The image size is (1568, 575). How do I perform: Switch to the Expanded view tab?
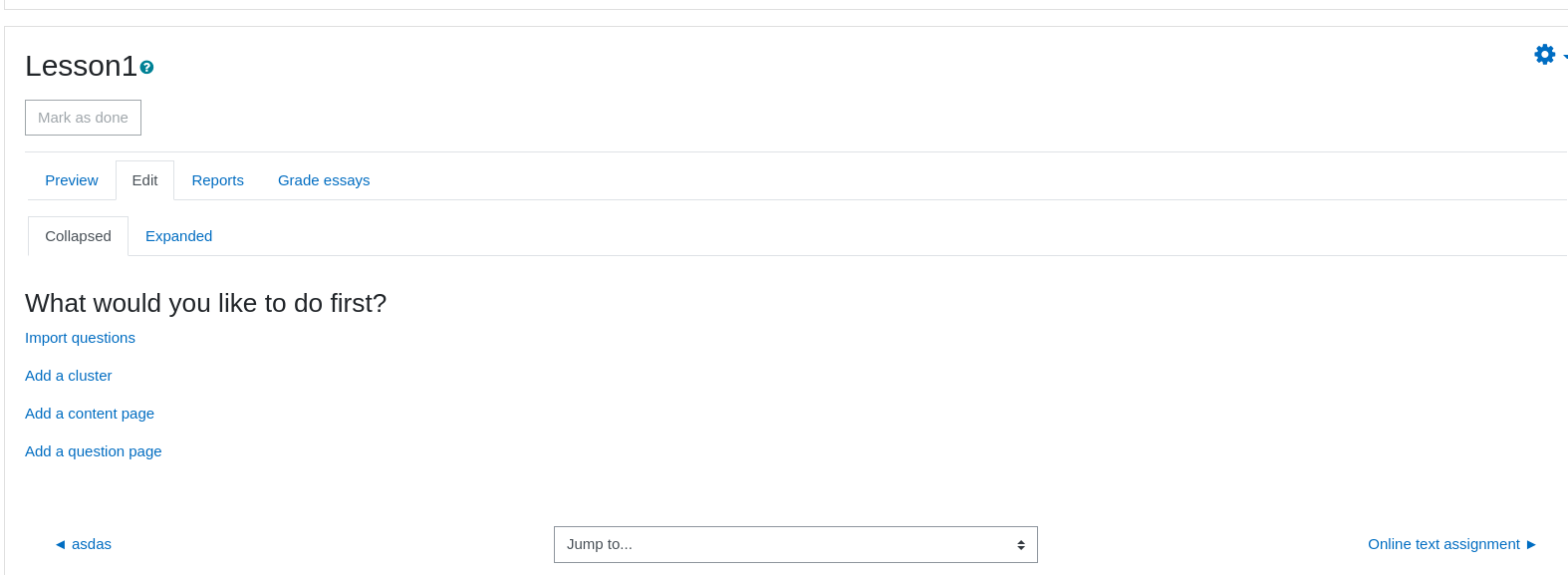click(x=178, y=236)
